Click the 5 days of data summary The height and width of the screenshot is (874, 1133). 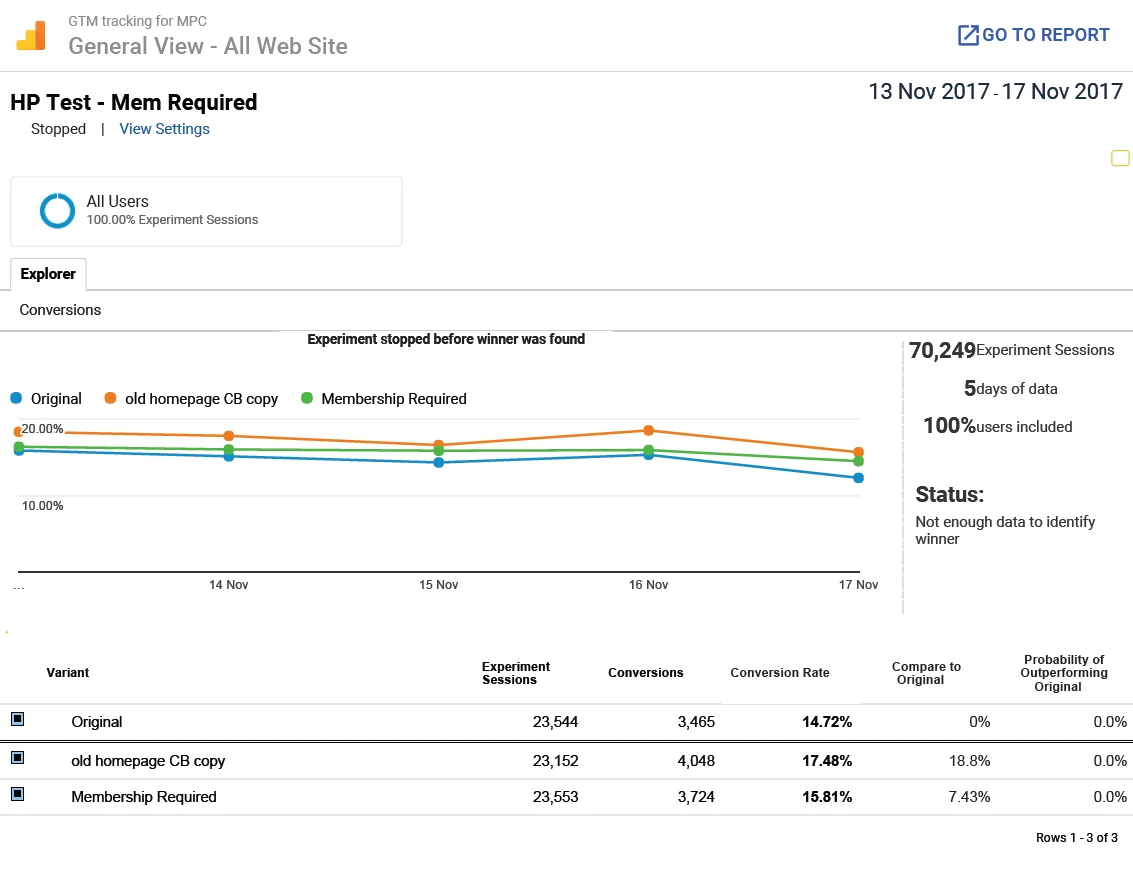point(1010,389)
